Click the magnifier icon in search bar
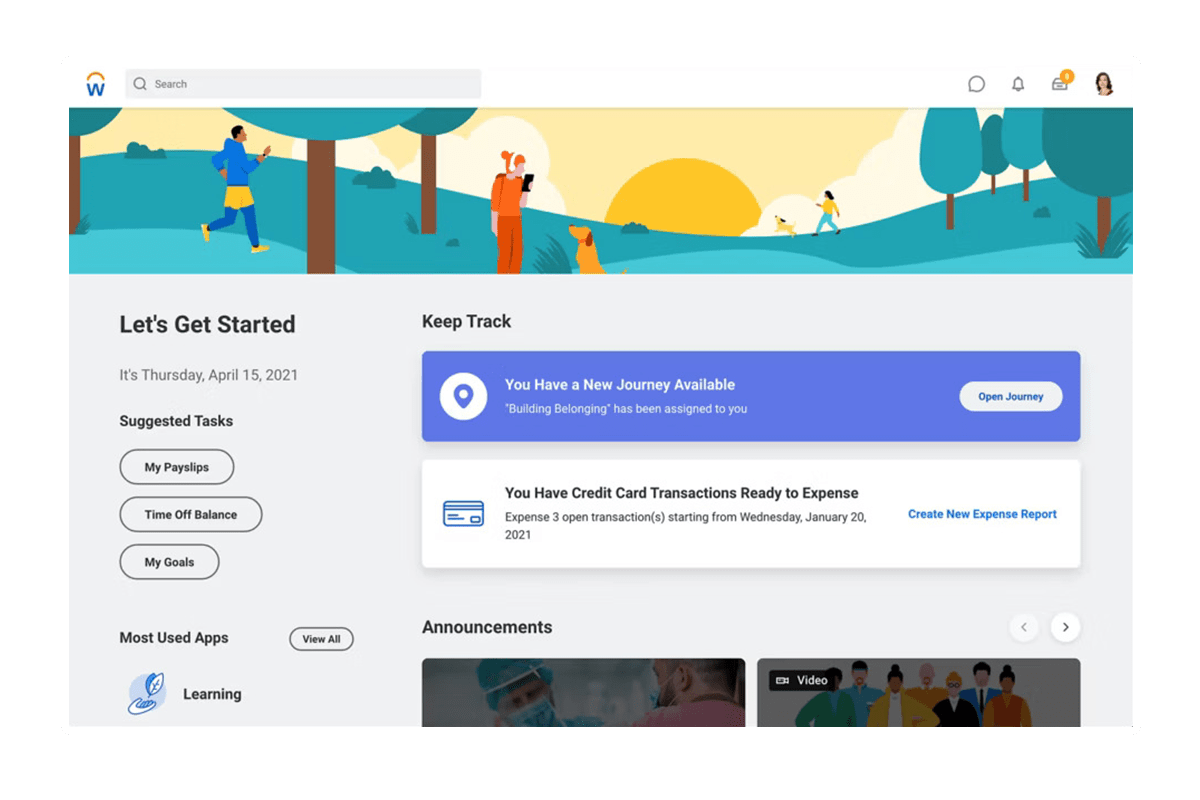The width and height of the screenshot is (1200, 800). pos(140,84)
